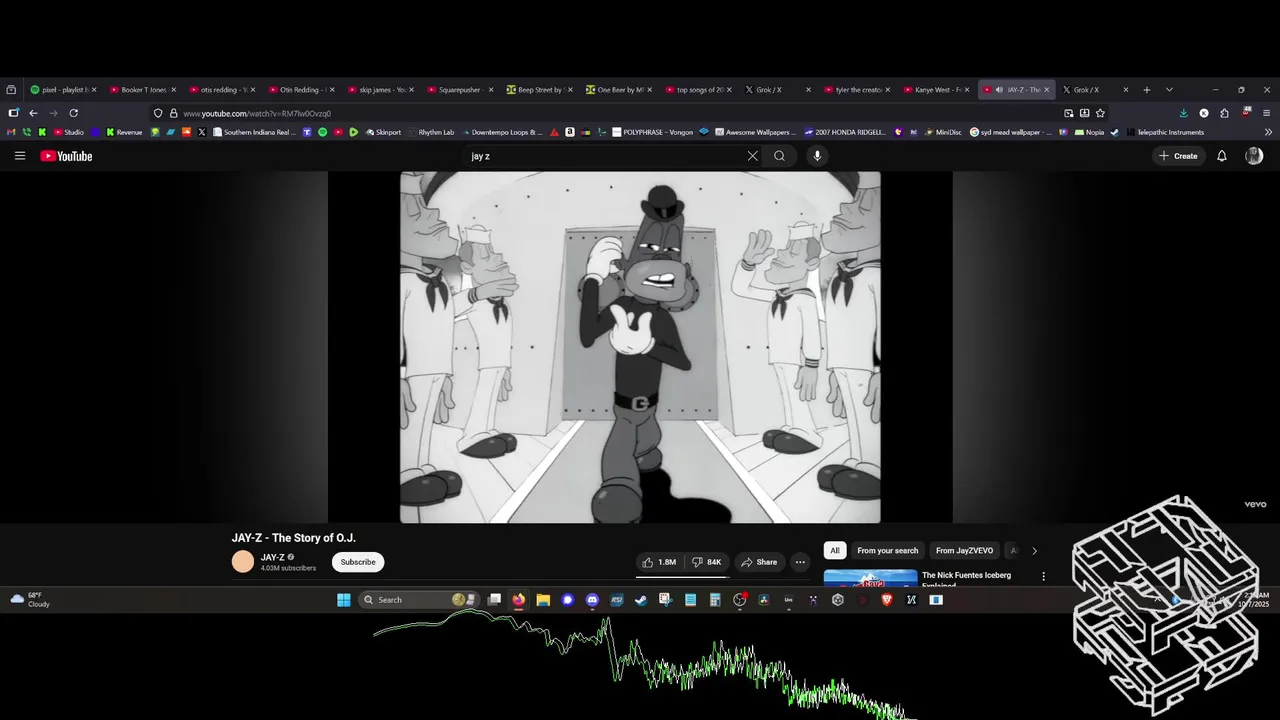Image resolution: width=1280 pixels, height=720 pixels.
Task: Start voice search with the microphone icon
Action: [x=817, y=156]
